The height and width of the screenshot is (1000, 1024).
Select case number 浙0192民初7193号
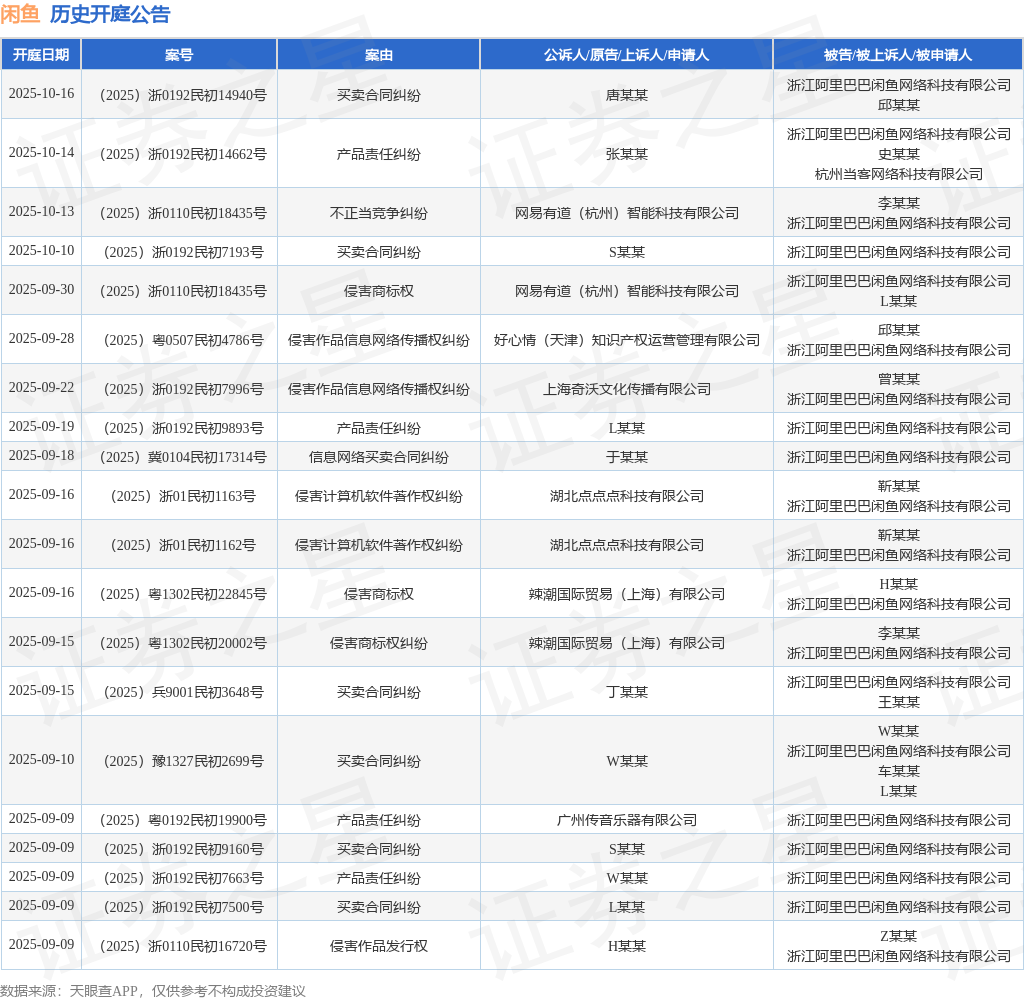point(183,252)
